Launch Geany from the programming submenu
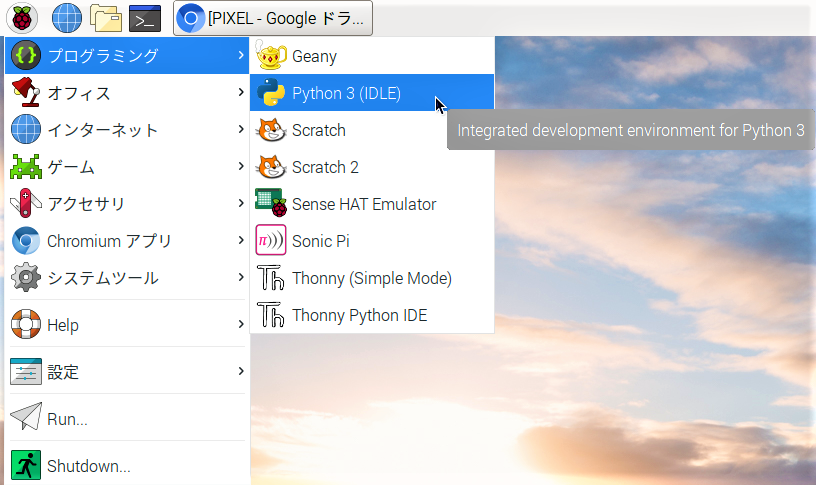Image resolution: width=816 pixels, height=485 pixels. point(372,56)
